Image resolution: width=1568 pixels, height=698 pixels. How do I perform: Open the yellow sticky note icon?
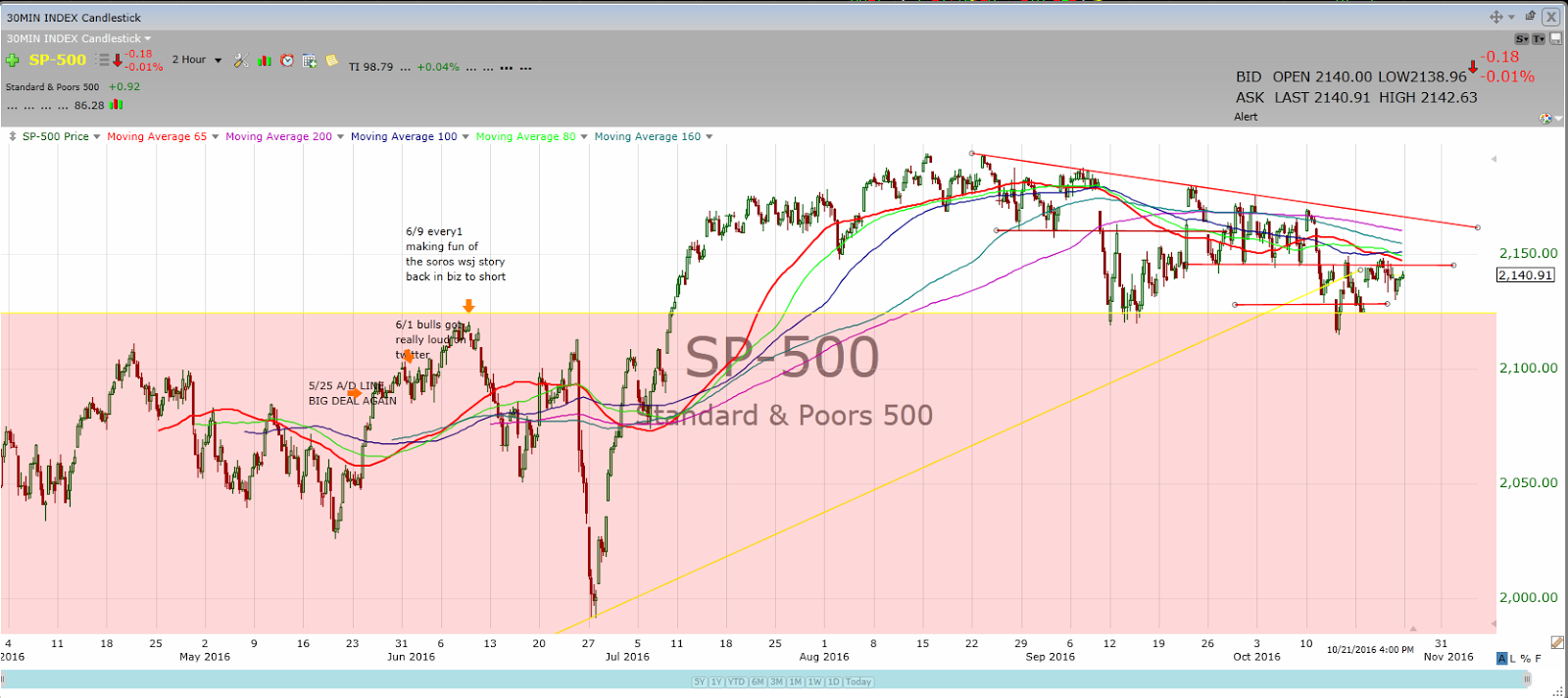click(x=331, y=61)
